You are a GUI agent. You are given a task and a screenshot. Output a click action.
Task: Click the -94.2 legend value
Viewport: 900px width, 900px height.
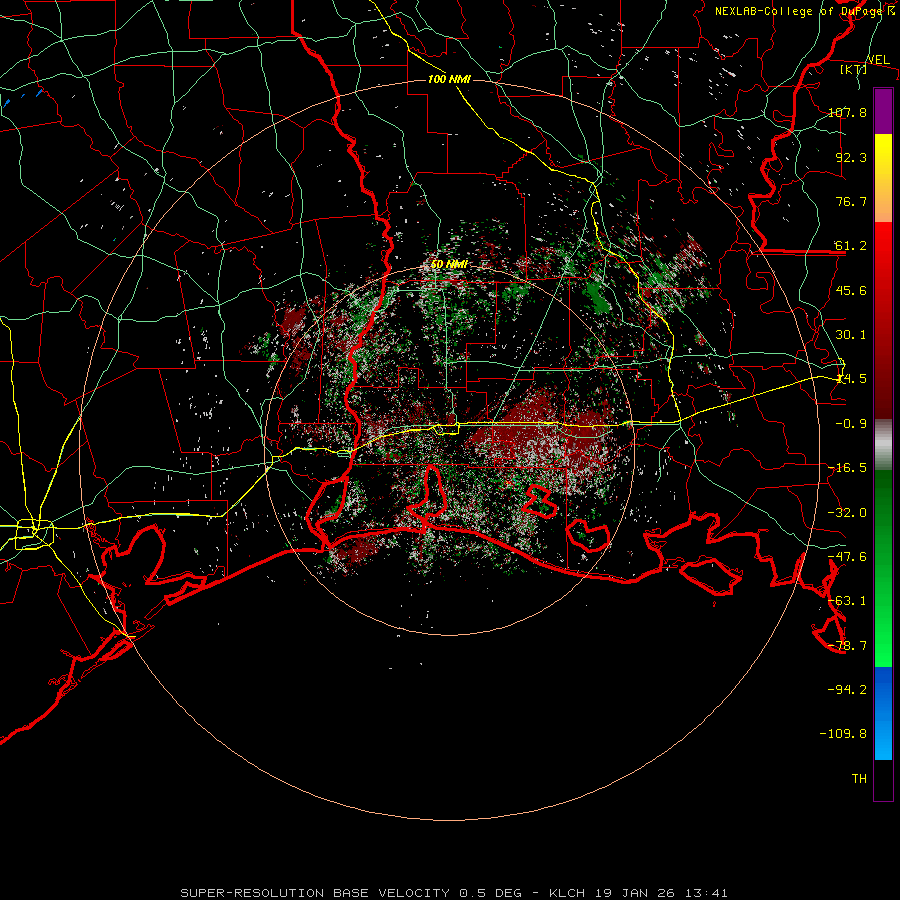pyautogui.click(x=847, y=690)
